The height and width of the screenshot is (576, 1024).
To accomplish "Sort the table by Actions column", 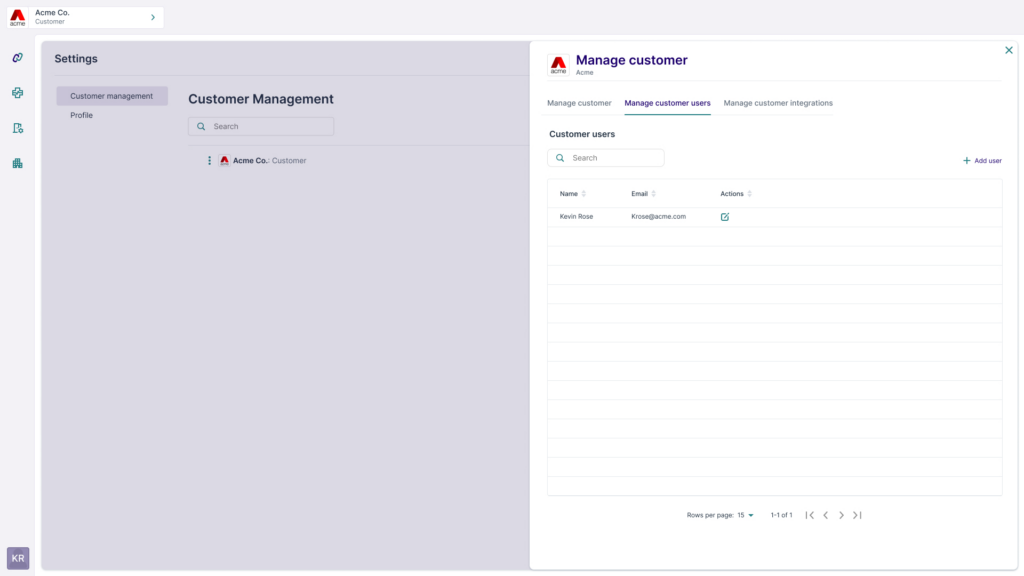I will point(750,194).
